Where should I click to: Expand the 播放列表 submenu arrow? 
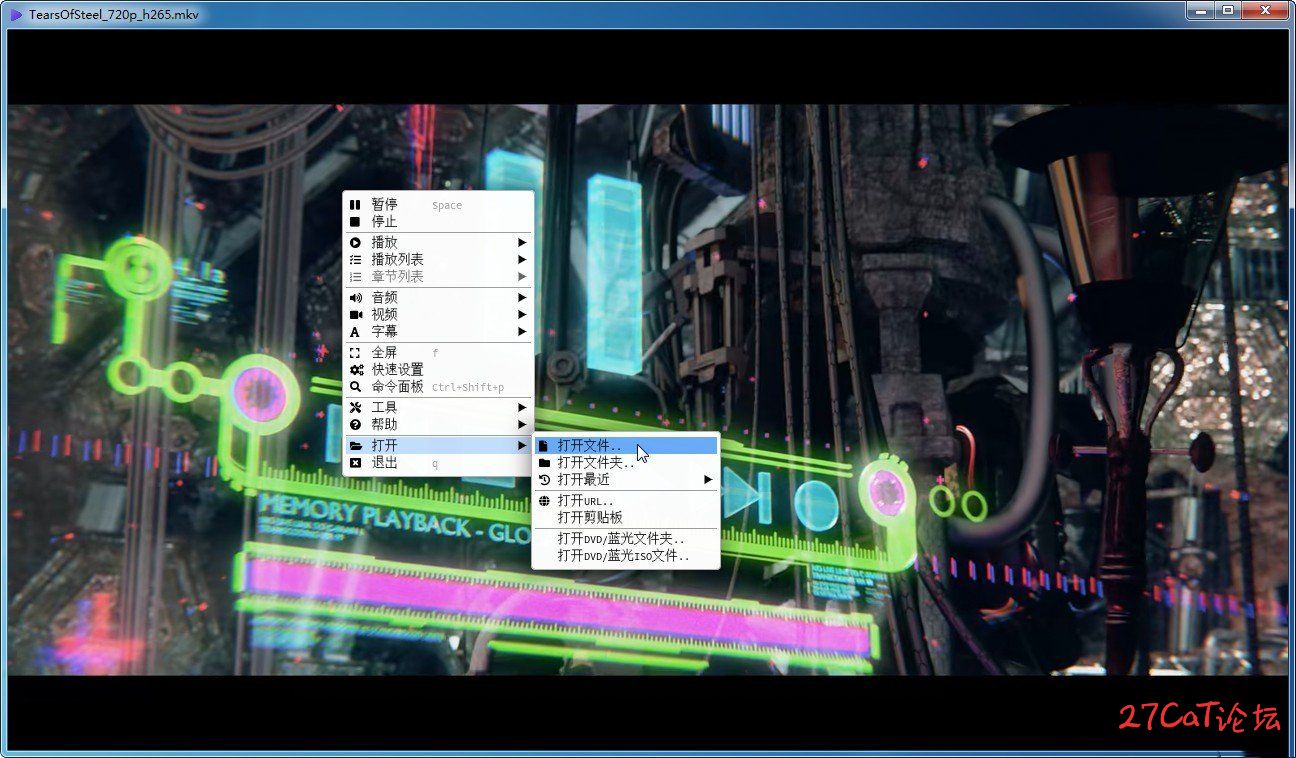[x=521, y=260]
